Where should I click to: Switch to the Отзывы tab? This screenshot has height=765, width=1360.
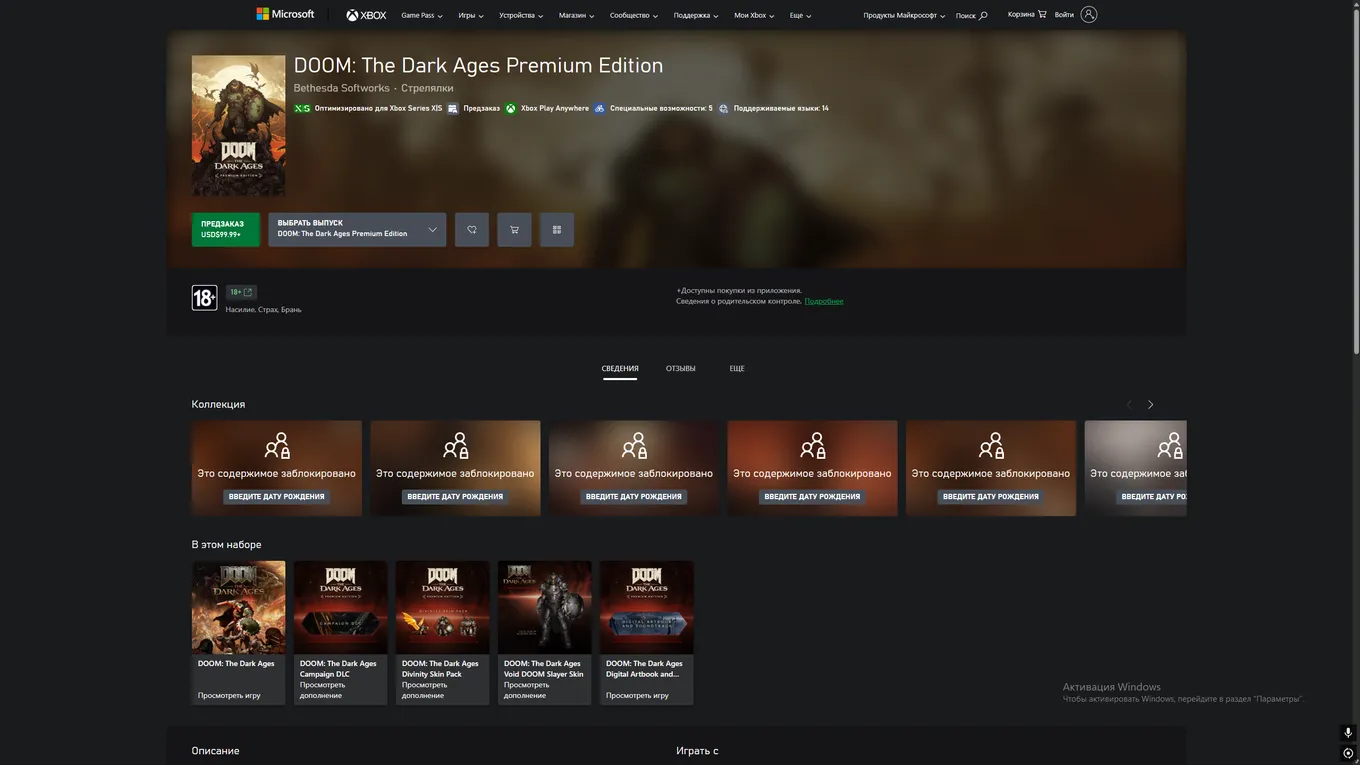coord(681,369)
